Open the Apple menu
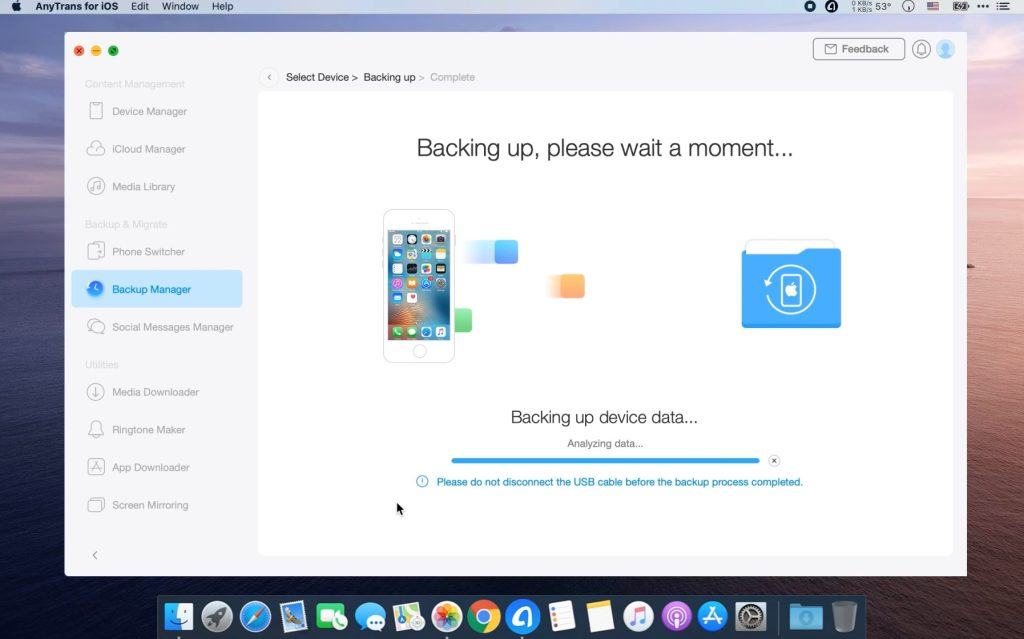Screen dimensions: 1024x639 [x=16, y=7]
